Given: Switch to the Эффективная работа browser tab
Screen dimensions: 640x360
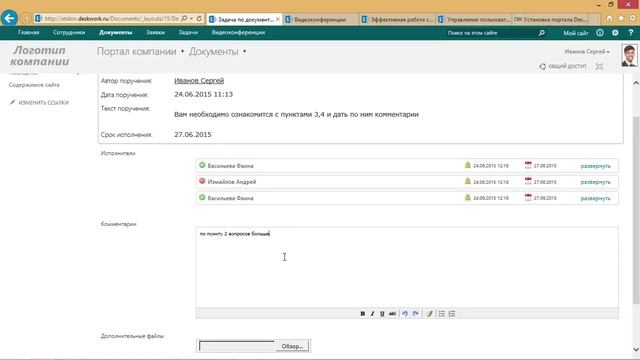Looking at the screenshot, I should click(398, 20).
